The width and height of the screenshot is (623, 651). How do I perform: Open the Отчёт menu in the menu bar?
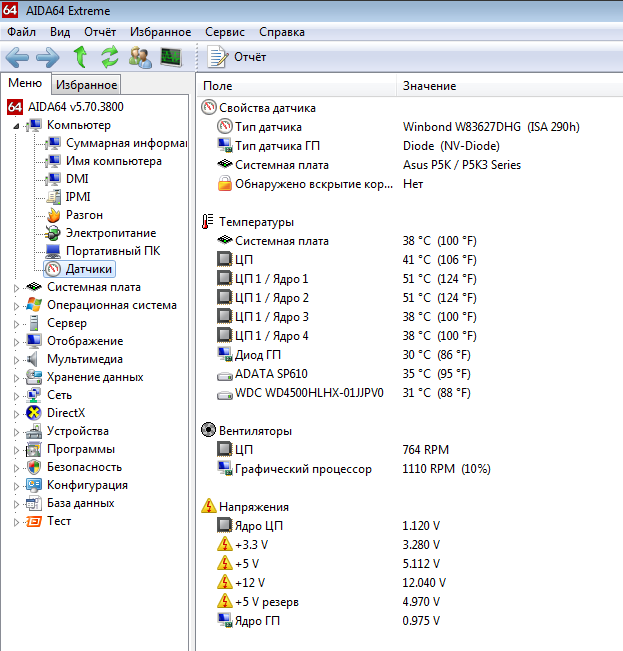coord(100,32)
